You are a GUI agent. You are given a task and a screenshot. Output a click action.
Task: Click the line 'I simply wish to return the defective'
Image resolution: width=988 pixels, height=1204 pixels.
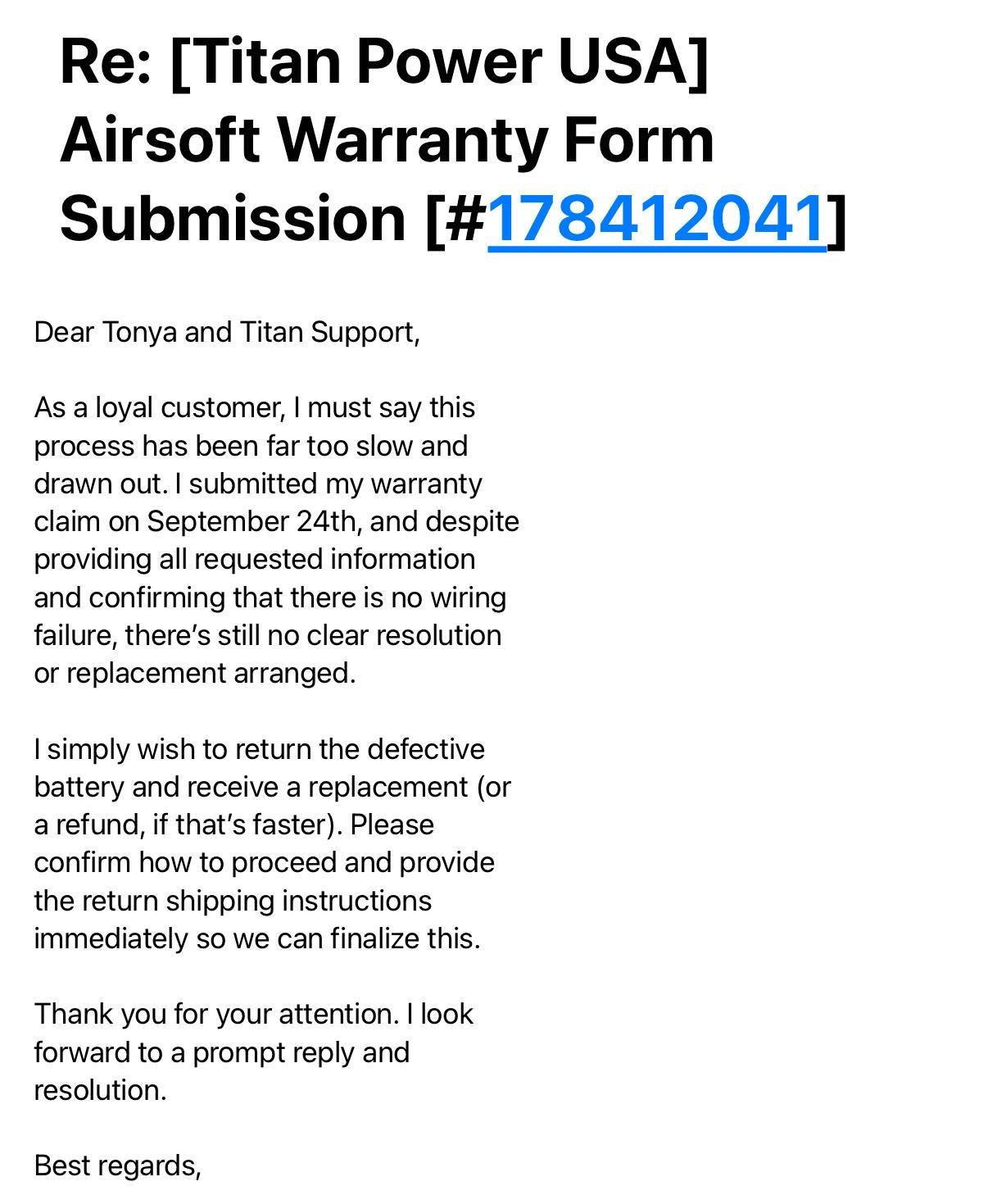[259, 749]
